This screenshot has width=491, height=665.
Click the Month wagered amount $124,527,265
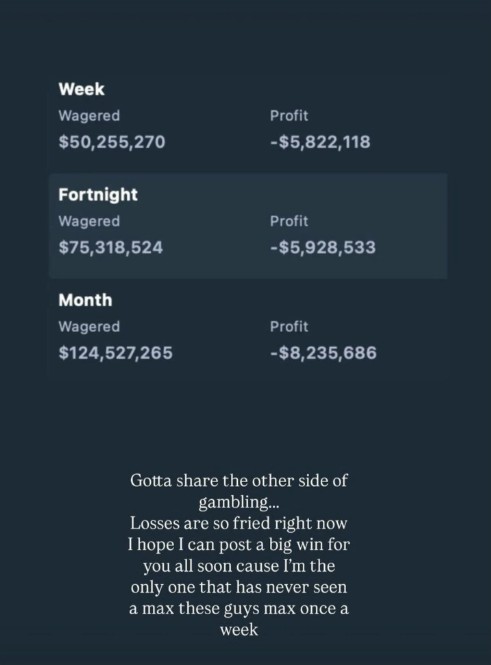click(116, 353)
